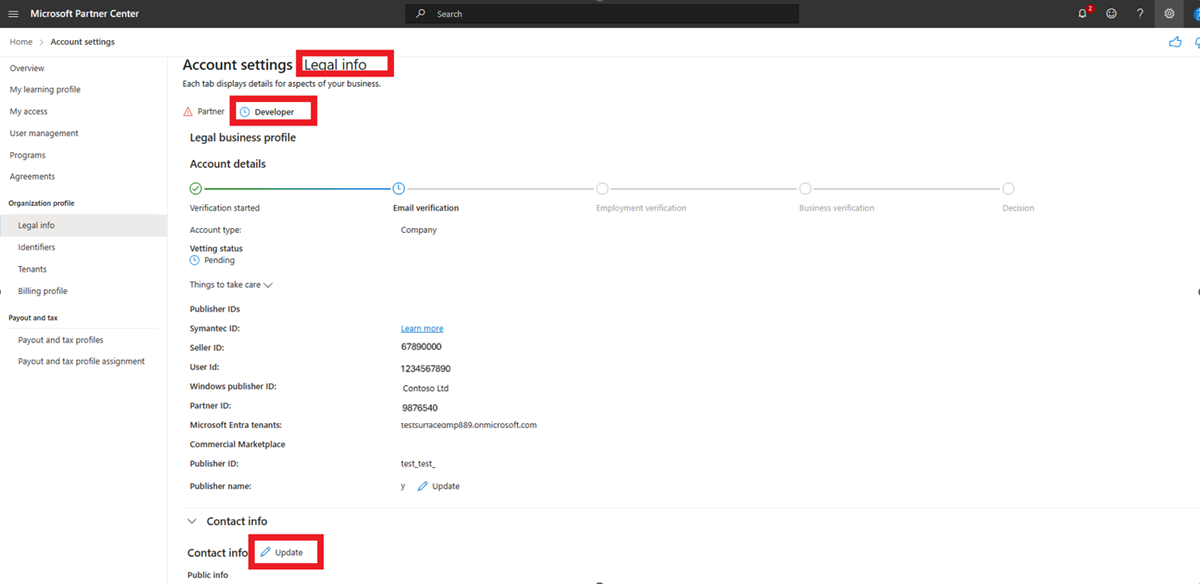Click the Publisher ID value test_test_

pyautogui.click(x=418, y=464)
